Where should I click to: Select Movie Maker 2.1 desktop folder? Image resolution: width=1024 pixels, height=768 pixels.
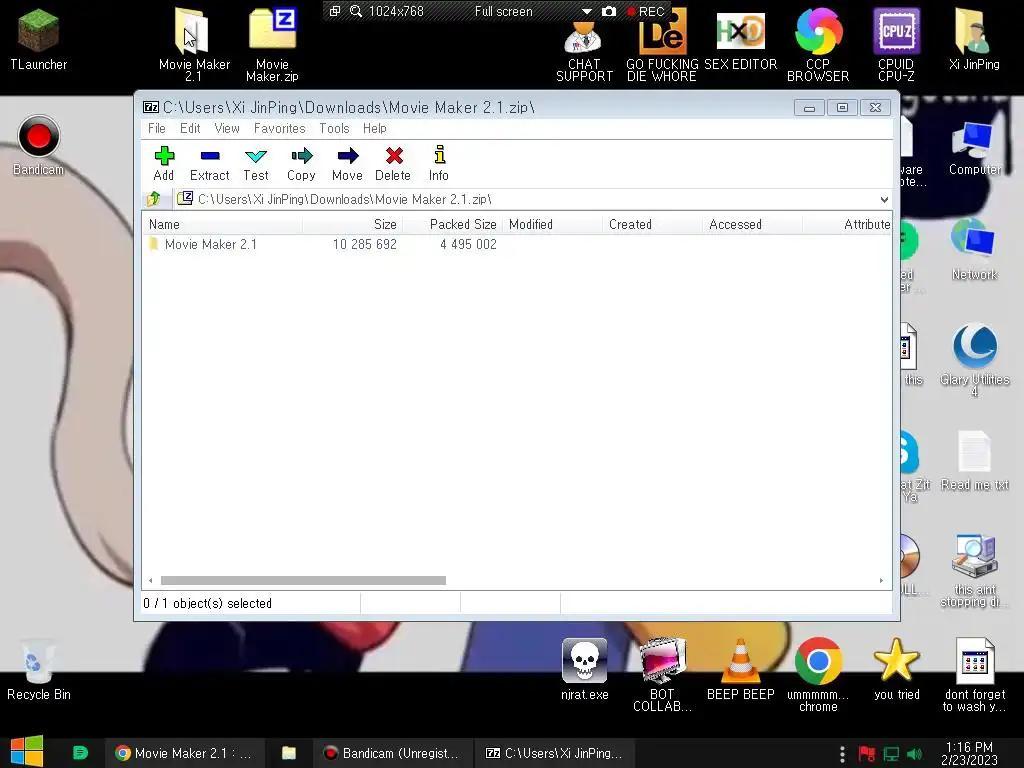coord(194,44)
